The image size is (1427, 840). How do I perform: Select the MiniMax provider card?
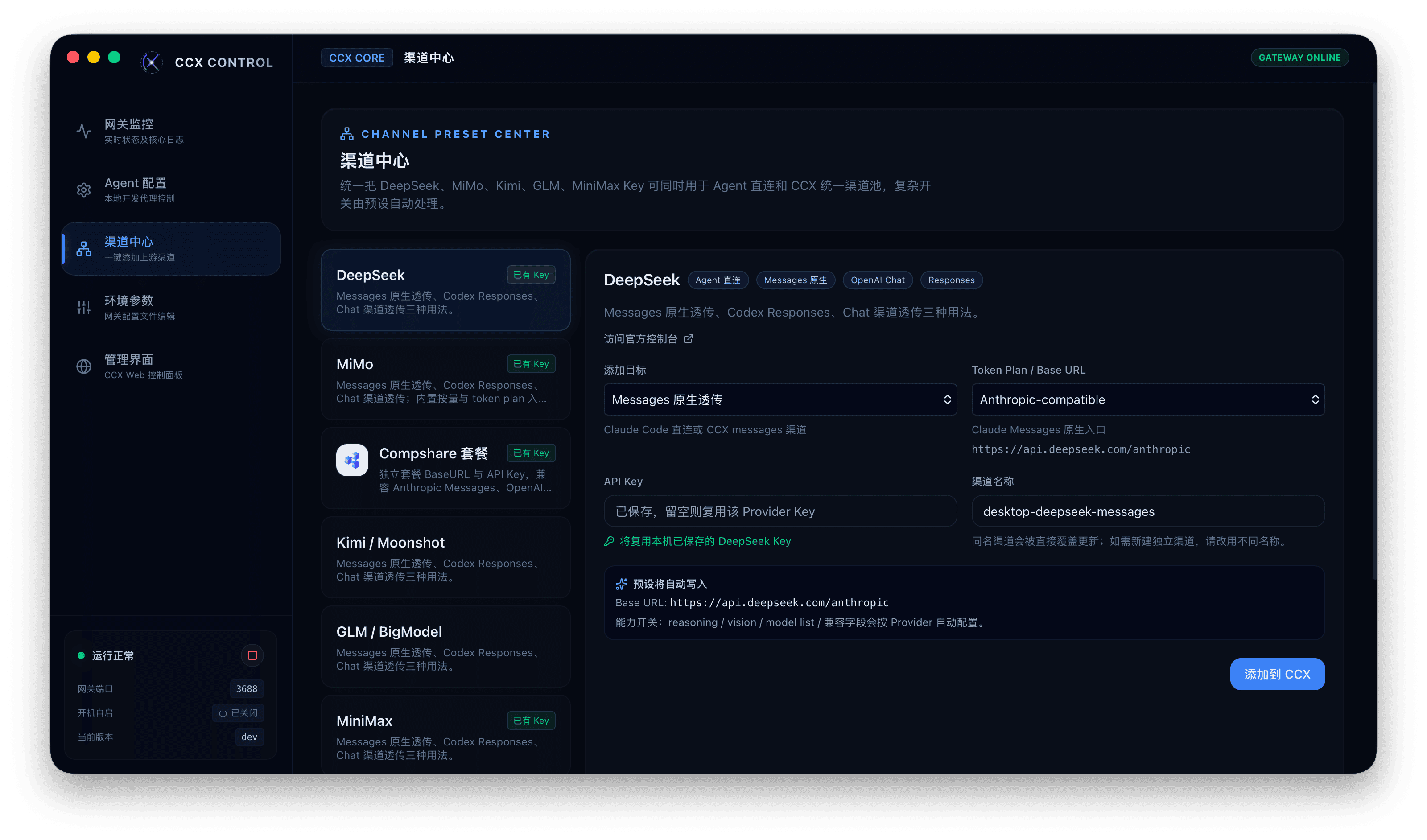445,735
